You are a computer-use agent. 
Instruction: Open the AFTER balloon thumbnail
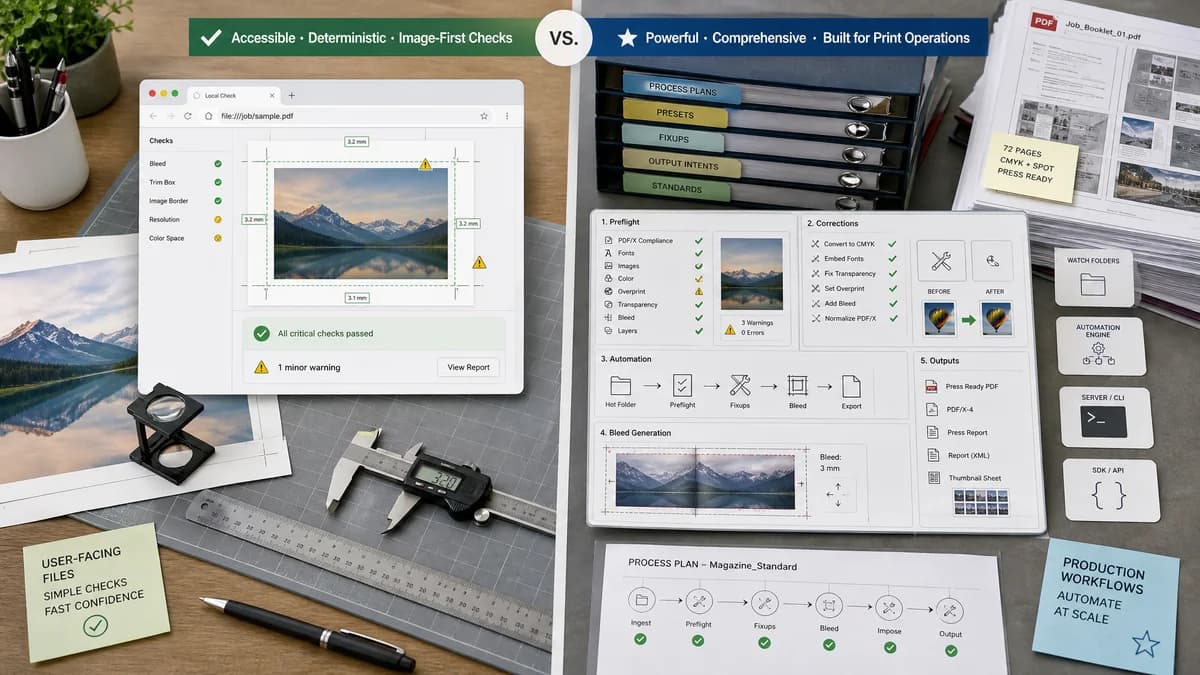[997, 319]
